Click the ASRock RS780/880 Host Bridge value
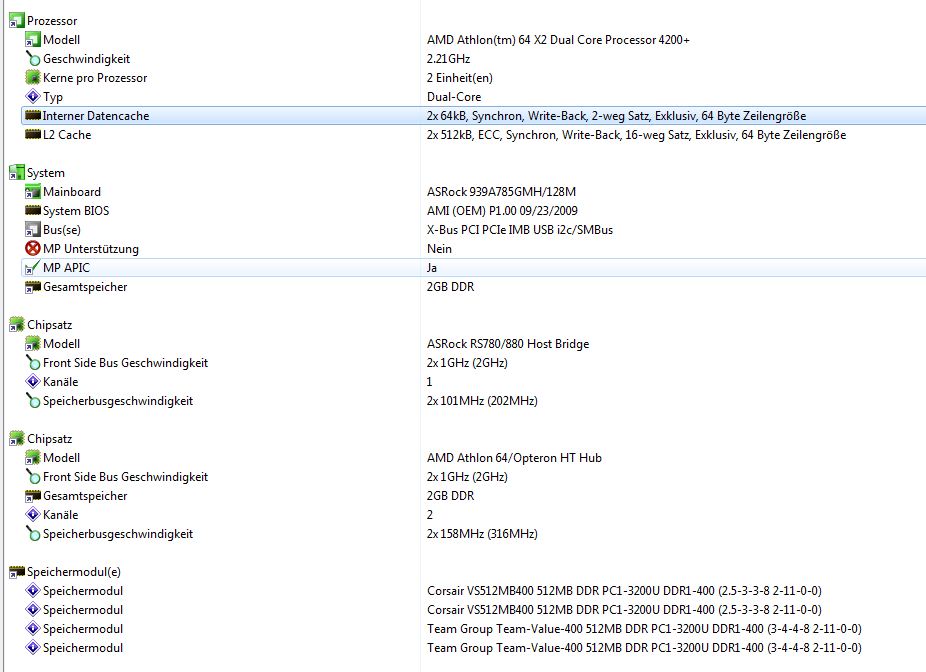Viewport: 926px width, 672px height. (x=508, y=344)
